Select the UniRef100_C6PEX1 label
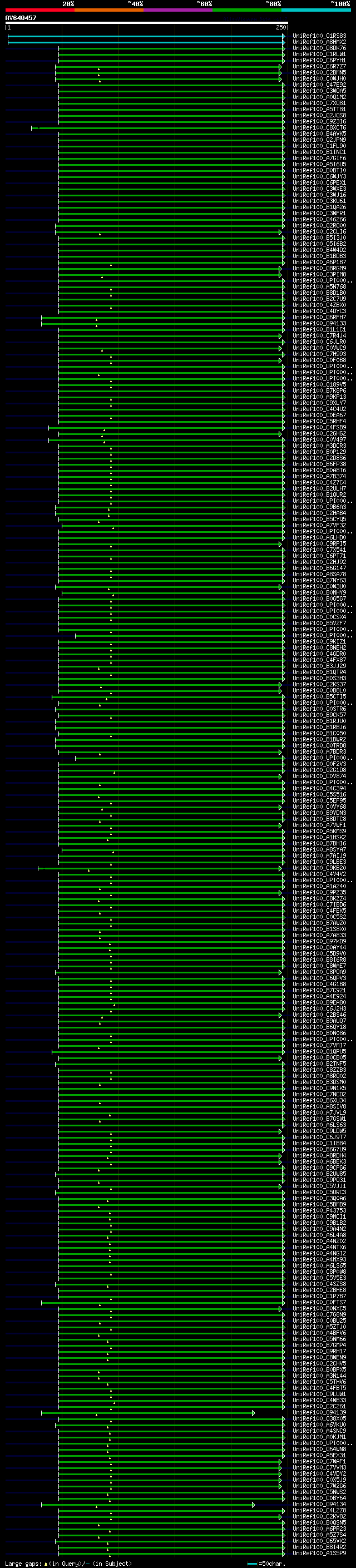 pos(319,182)
